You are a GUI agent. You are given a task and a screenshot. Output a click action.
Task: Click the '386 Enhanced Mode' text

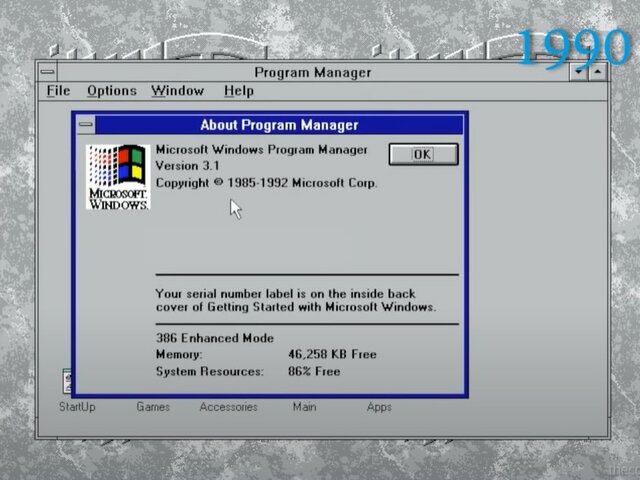coord(215,338)
